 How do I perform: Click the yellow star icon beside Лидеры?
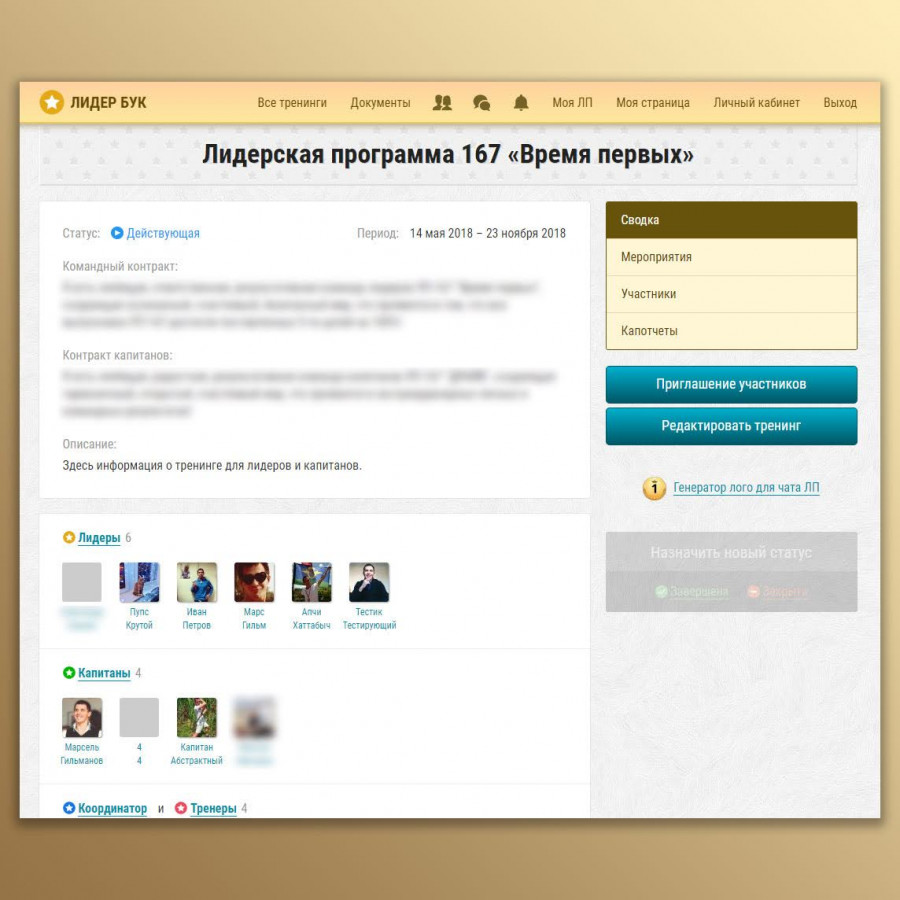pyautogui.click(x=69, y=537)
